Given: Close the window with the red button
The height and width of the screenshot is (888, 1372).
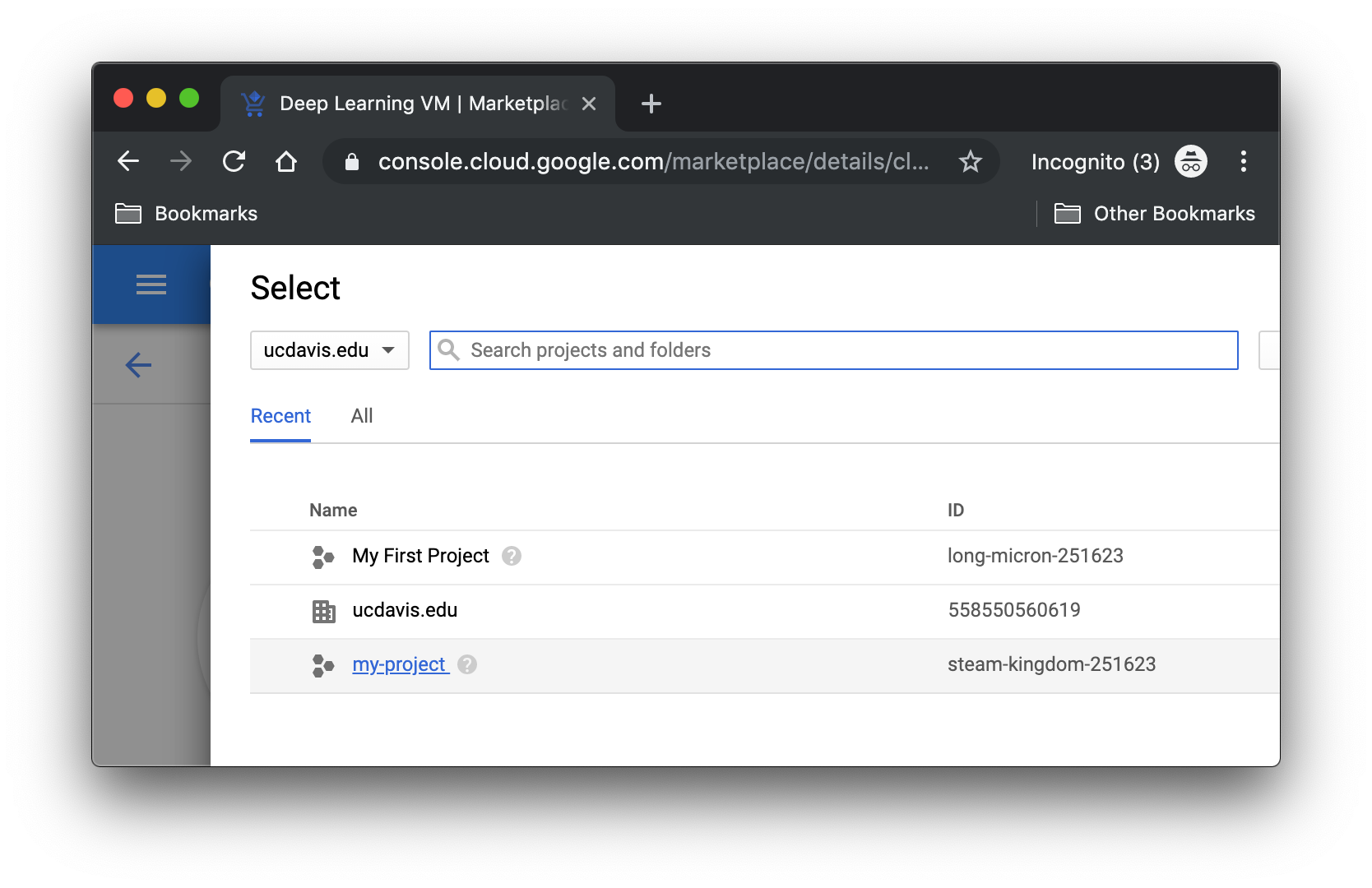Looking at the screenshot, I should [x=123, y=98].
